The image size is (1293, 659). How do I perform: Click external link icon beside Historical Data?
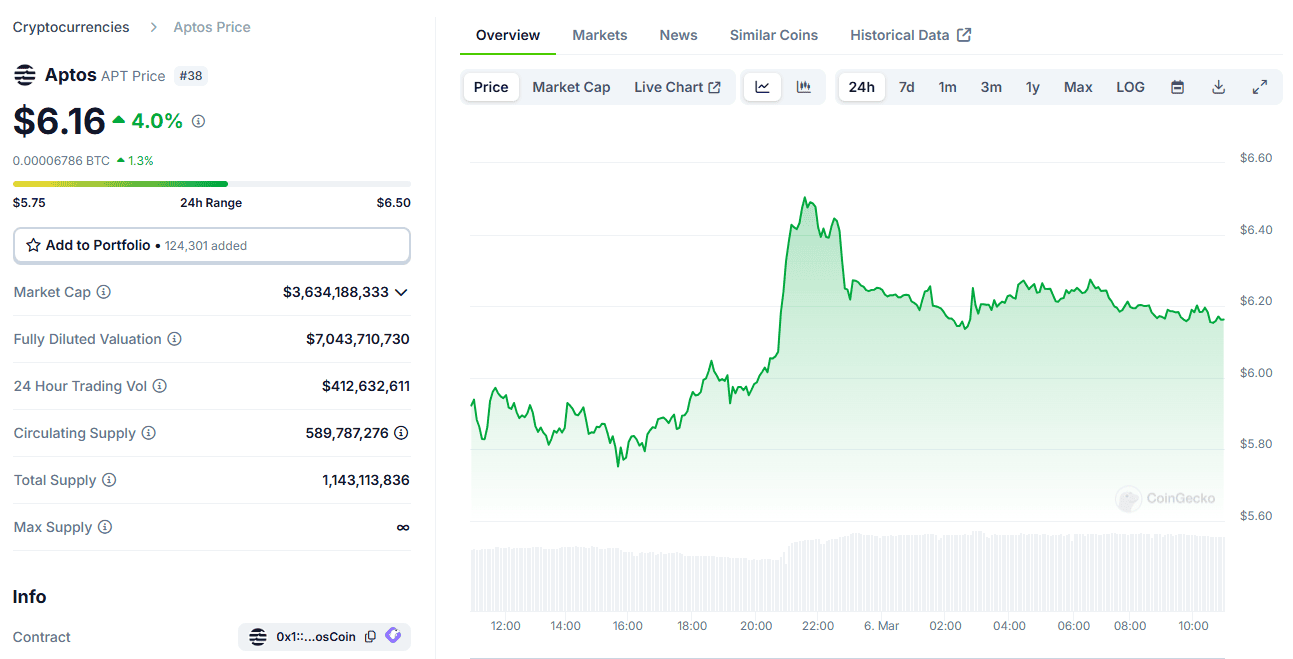[964, 35]
